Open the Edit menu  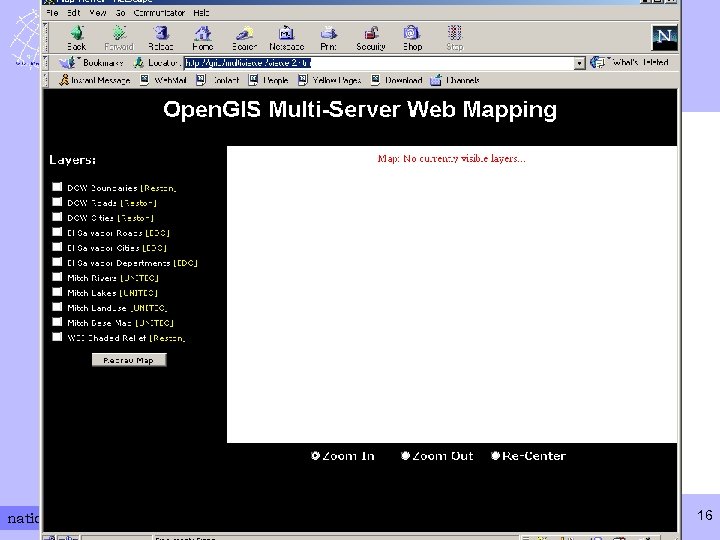tap(73, 13)
